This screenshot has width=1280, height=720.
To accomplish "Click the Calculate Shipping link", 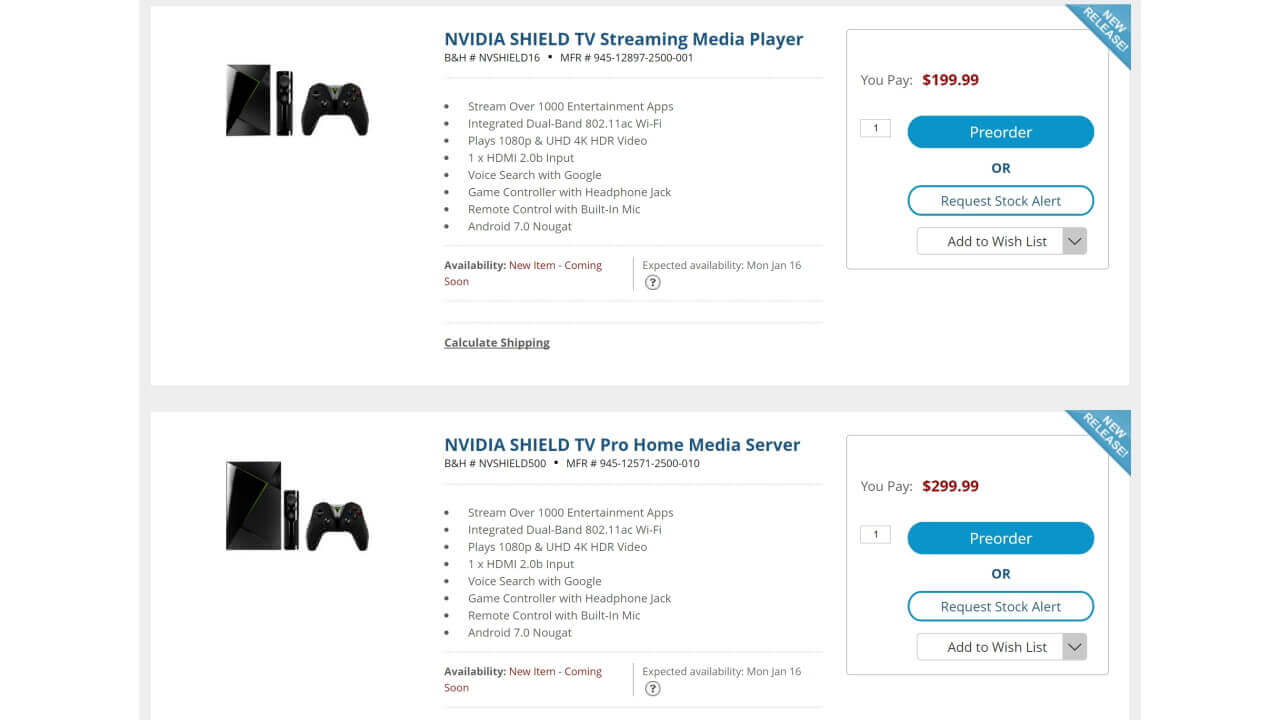I will pos(497,342).
